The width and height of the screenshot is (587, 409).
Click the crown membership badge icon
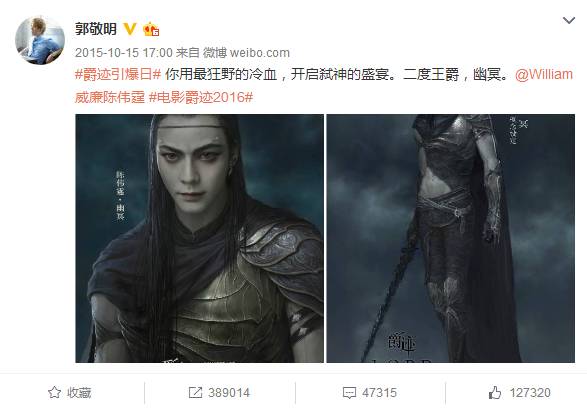tap(151, 29)
